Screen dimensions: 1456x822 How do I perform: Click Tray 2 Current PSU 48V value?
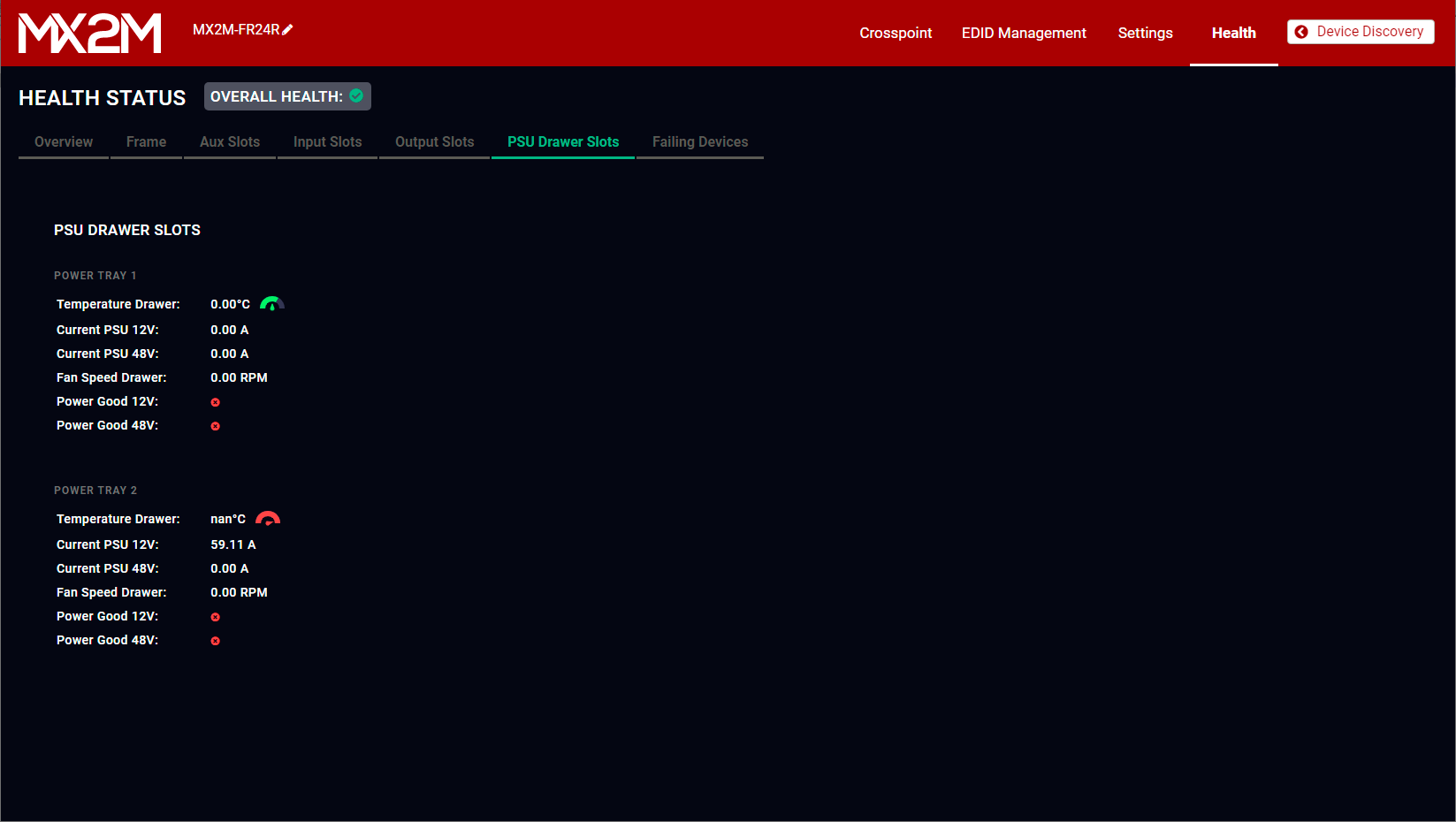(230, 568)
